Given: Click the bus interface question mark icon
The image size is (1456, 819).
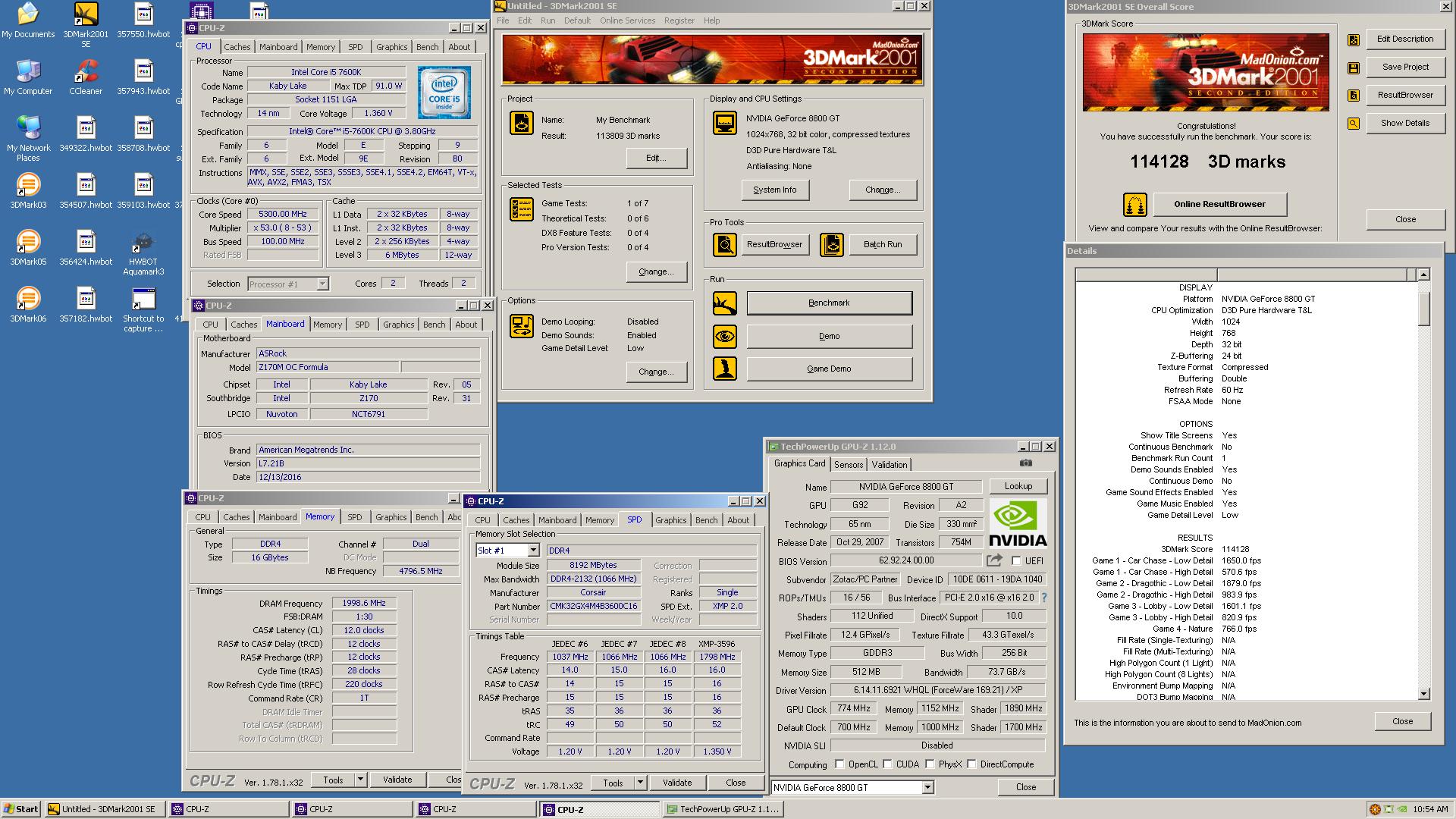Looking at the screenshot, I should [x=1044, y=598].
